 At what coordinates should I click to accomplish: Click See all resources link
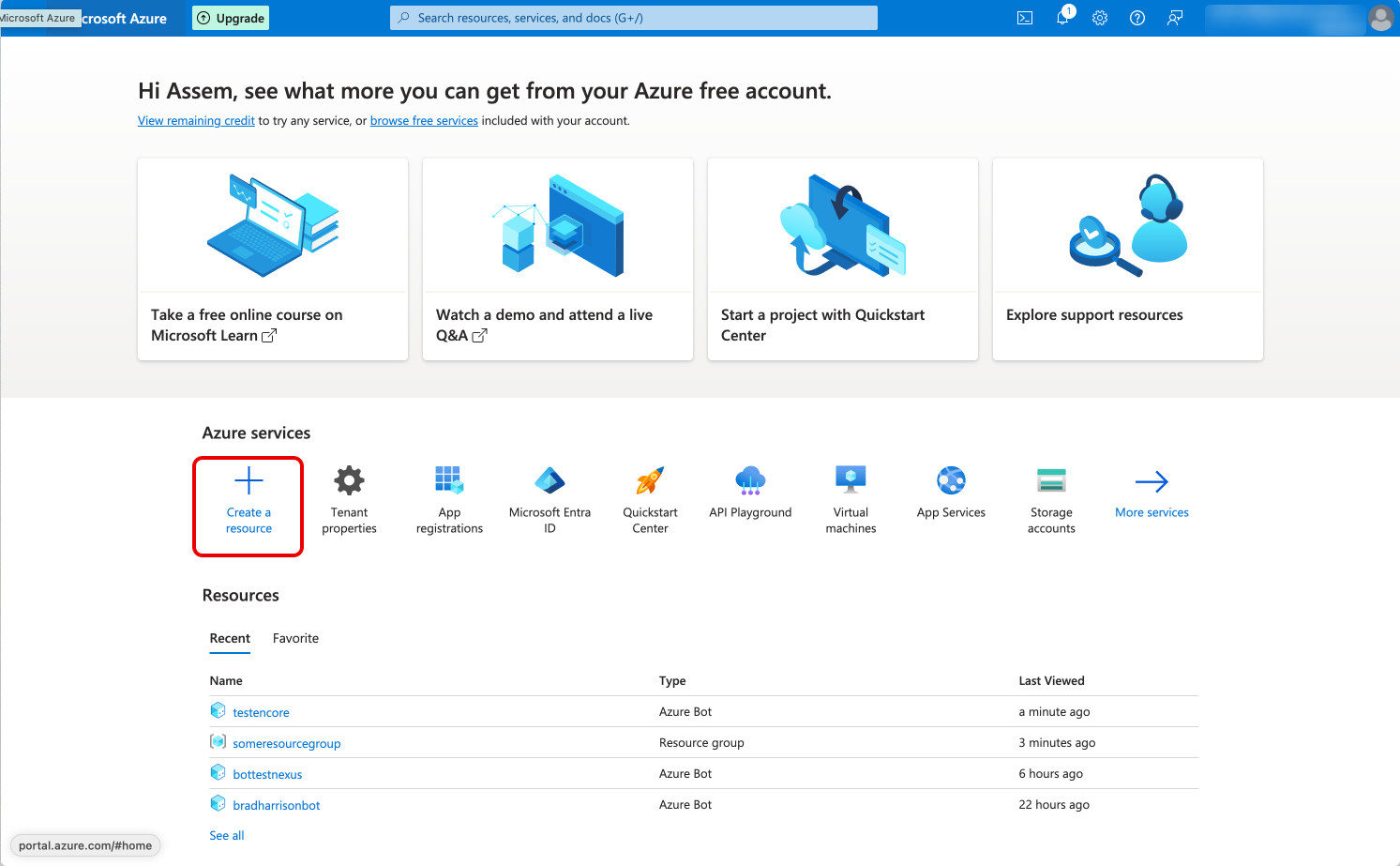227,835
